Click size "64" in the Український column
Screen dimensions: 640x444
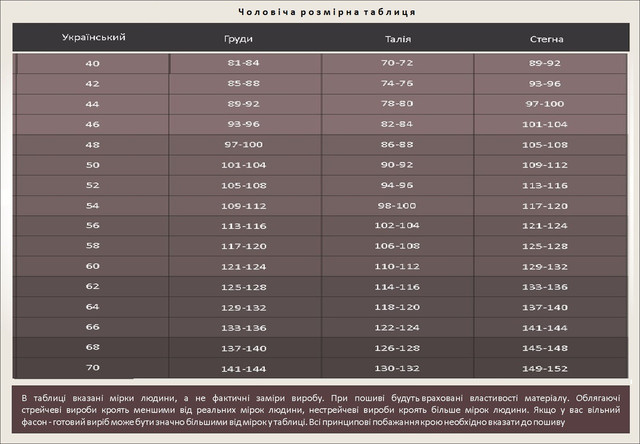click(x=93, y=306)
